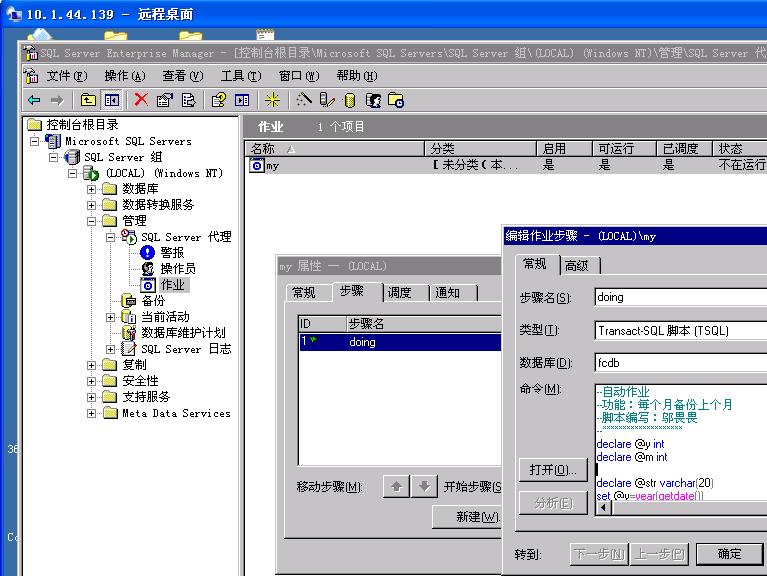Image resolution: width=767 pixels, height=576 pixels.
Task: Click 状态 column header
Action: tap(740, 149)
